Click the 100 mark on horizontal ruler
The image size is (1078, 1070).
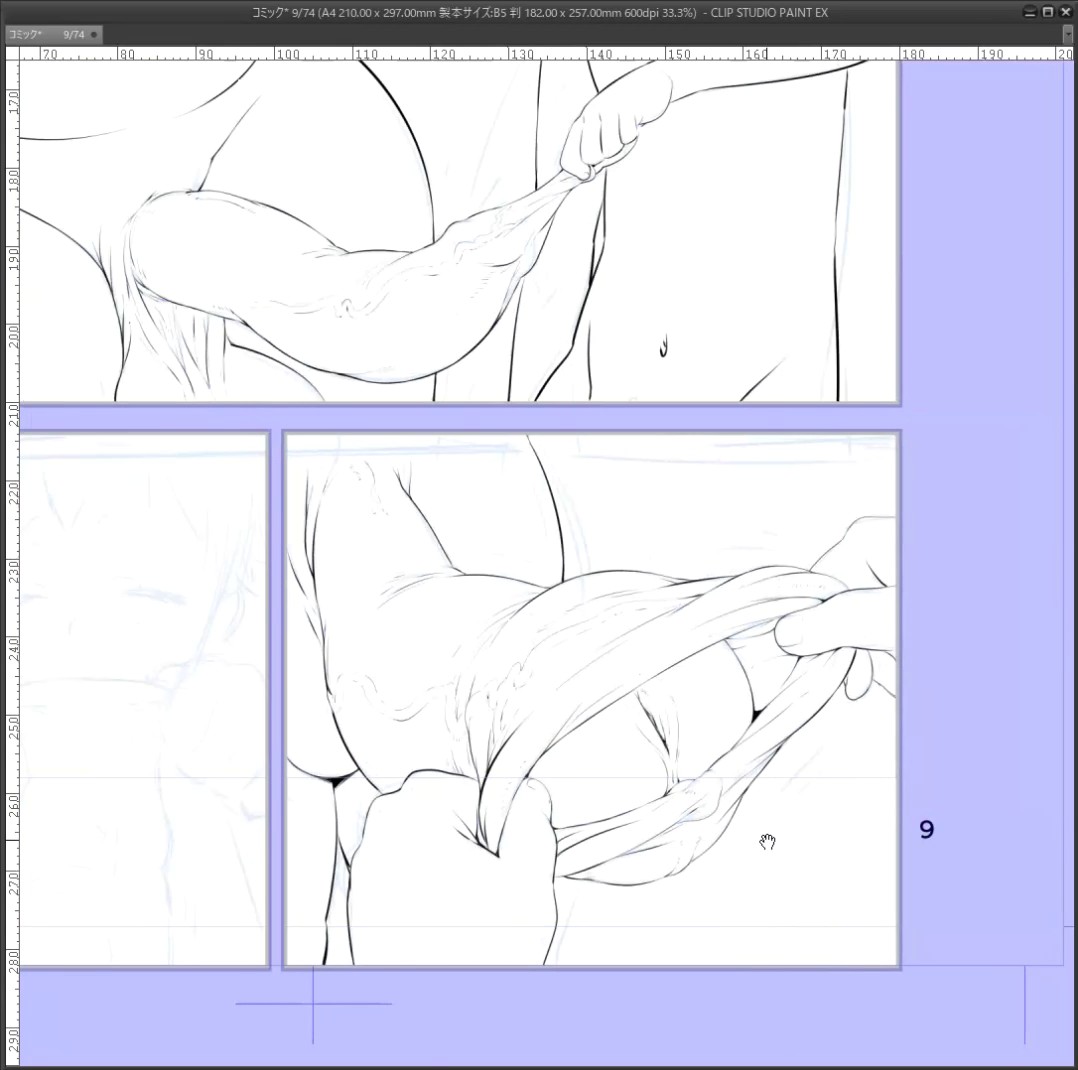[x=287, y=54]
